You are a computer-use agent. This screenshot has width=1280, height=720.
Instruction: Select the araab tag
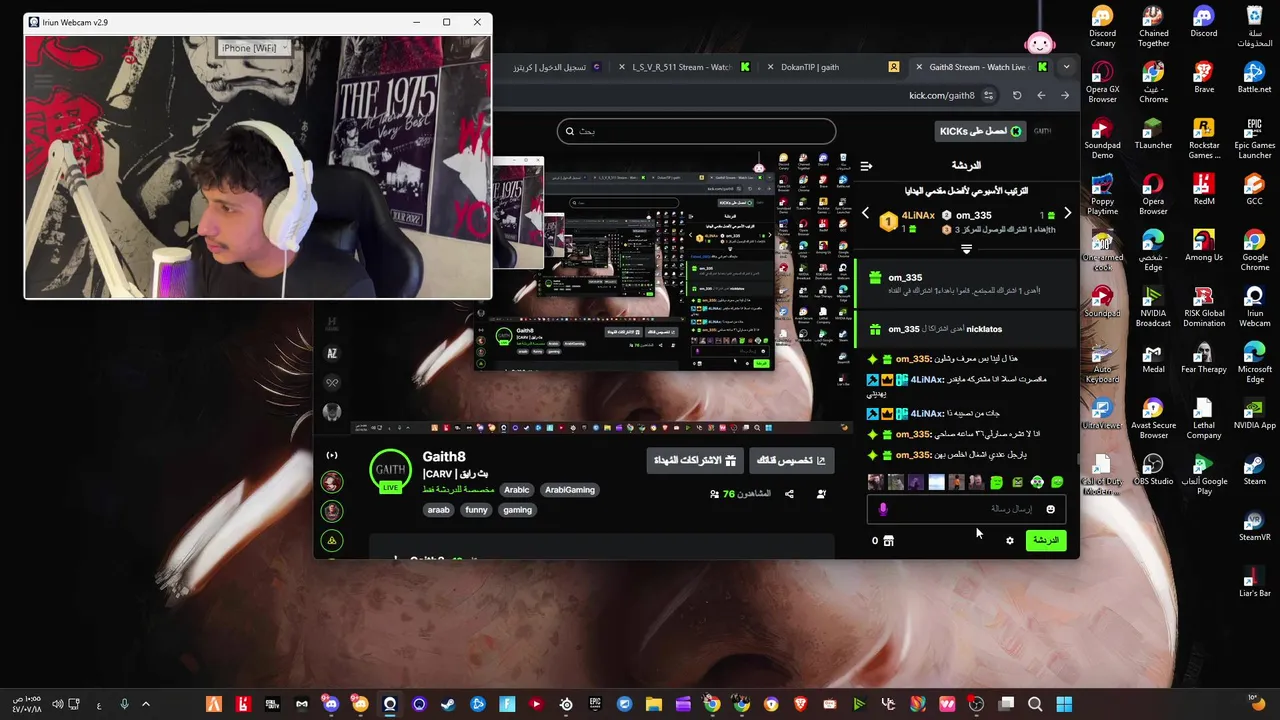pyautogui.click(x=439, y=510)
